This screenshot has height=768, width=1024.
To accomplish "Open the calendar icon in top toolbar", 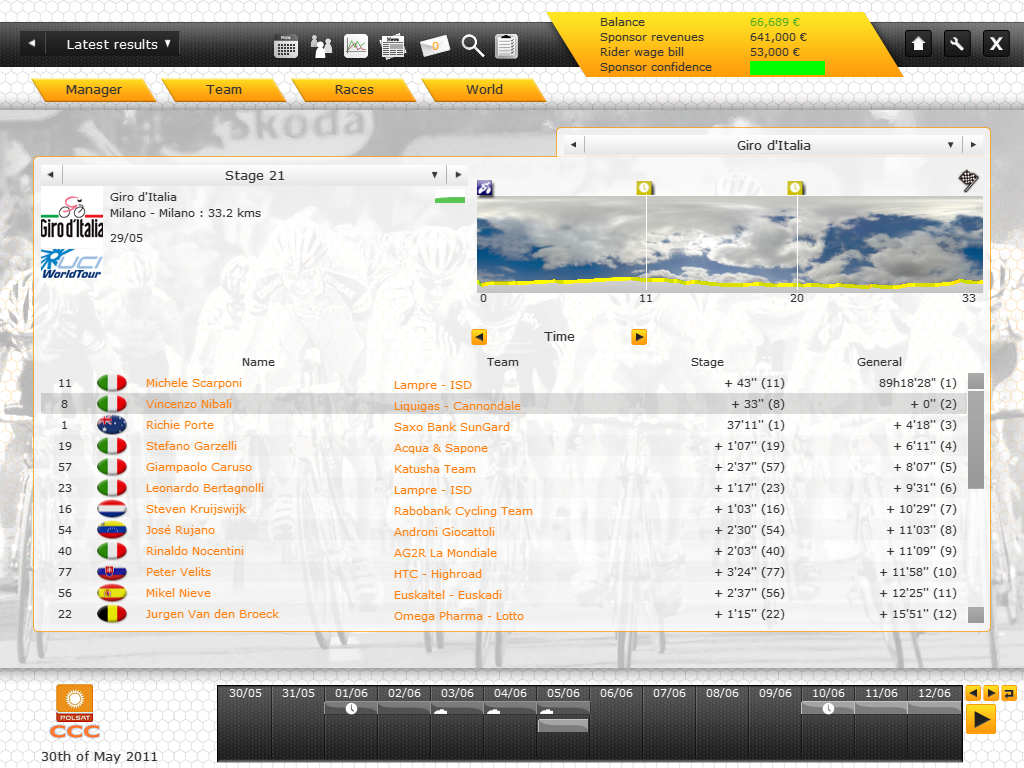I will pyautogui.click(x=286, y=46).
